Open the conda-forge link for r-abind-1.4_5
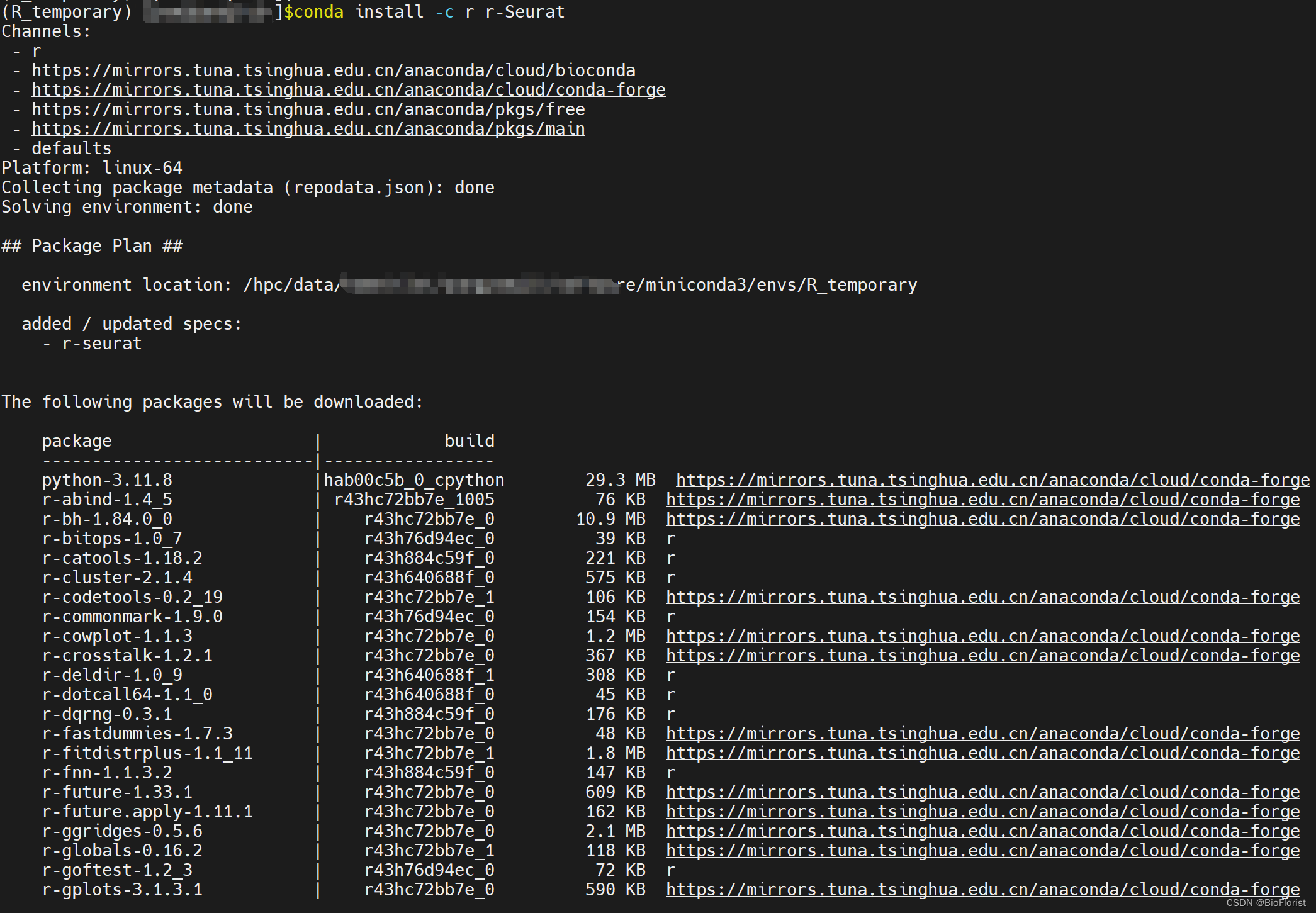Image resolution: width=1316 pixels, height=913 pixels. click(982, 499)
